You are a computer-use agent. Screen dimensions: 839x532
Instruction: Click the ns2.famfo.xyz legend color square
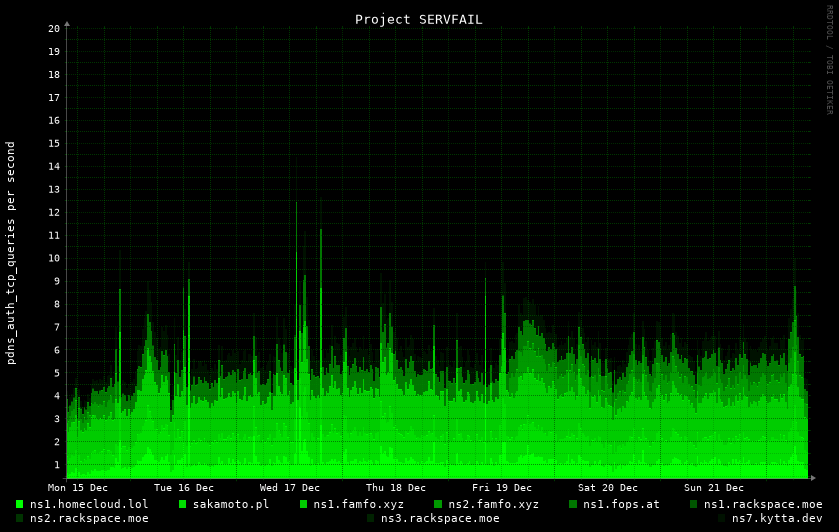coord(438,504)
